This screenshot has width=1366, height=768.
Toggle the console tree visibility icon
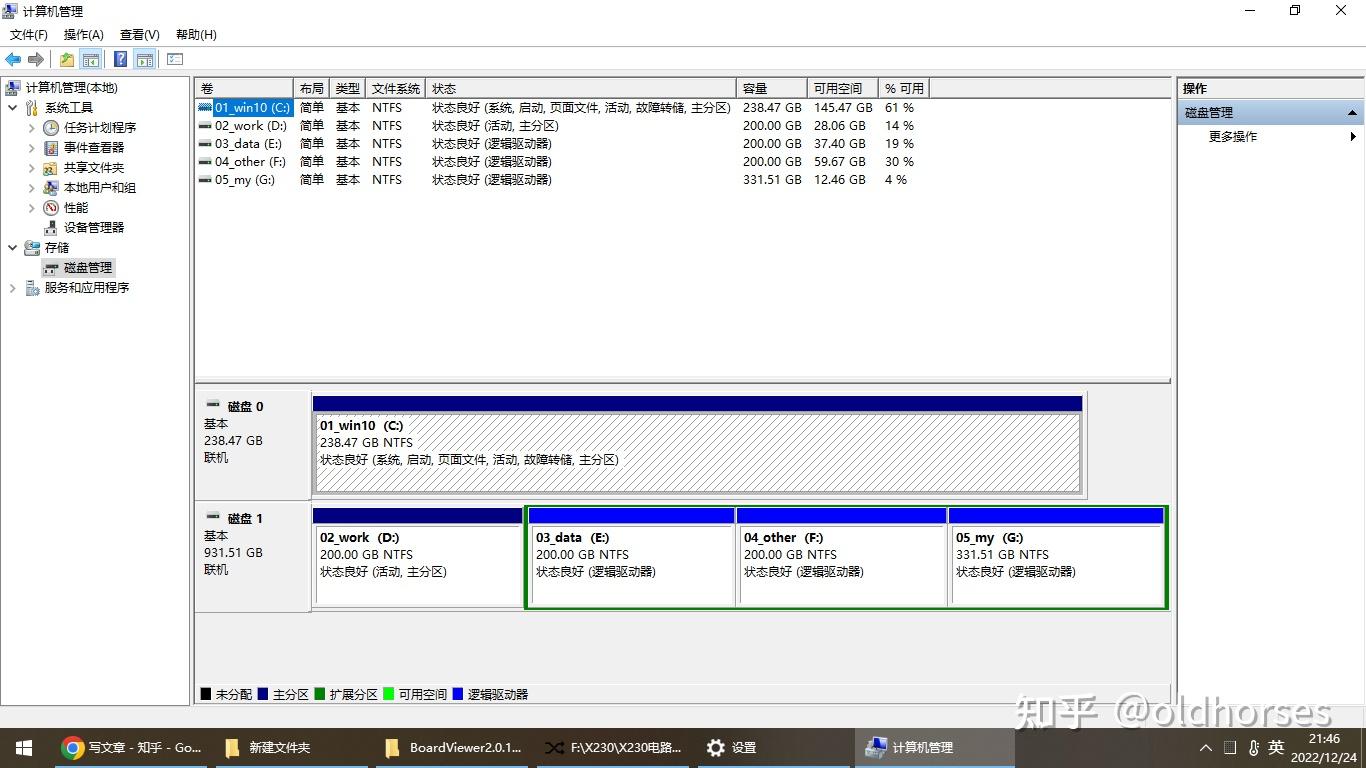pos(91,59)
